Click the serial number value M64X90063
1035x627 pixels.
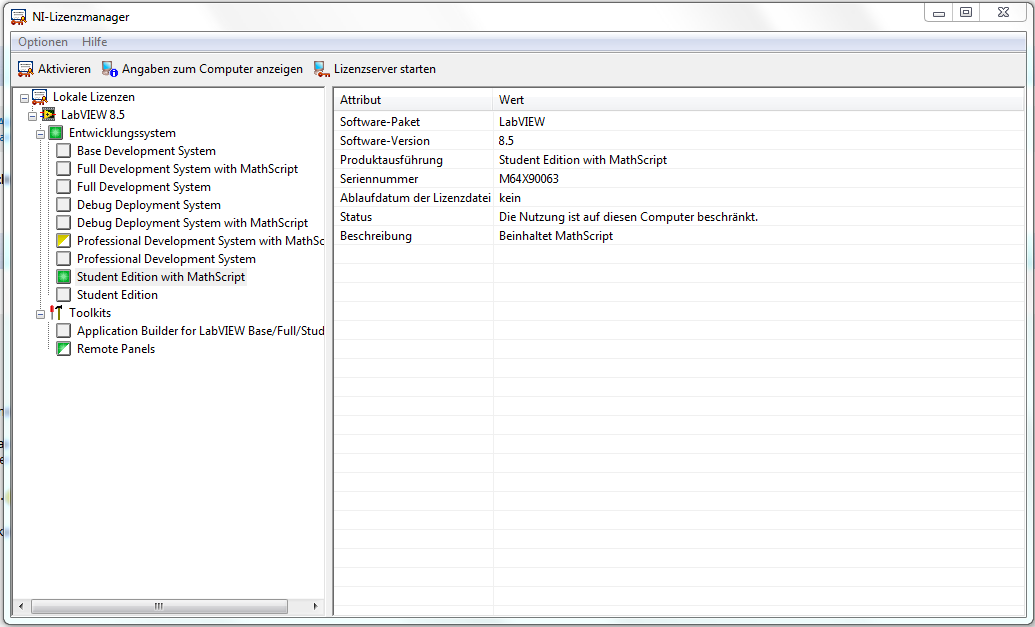coord(529,179)
